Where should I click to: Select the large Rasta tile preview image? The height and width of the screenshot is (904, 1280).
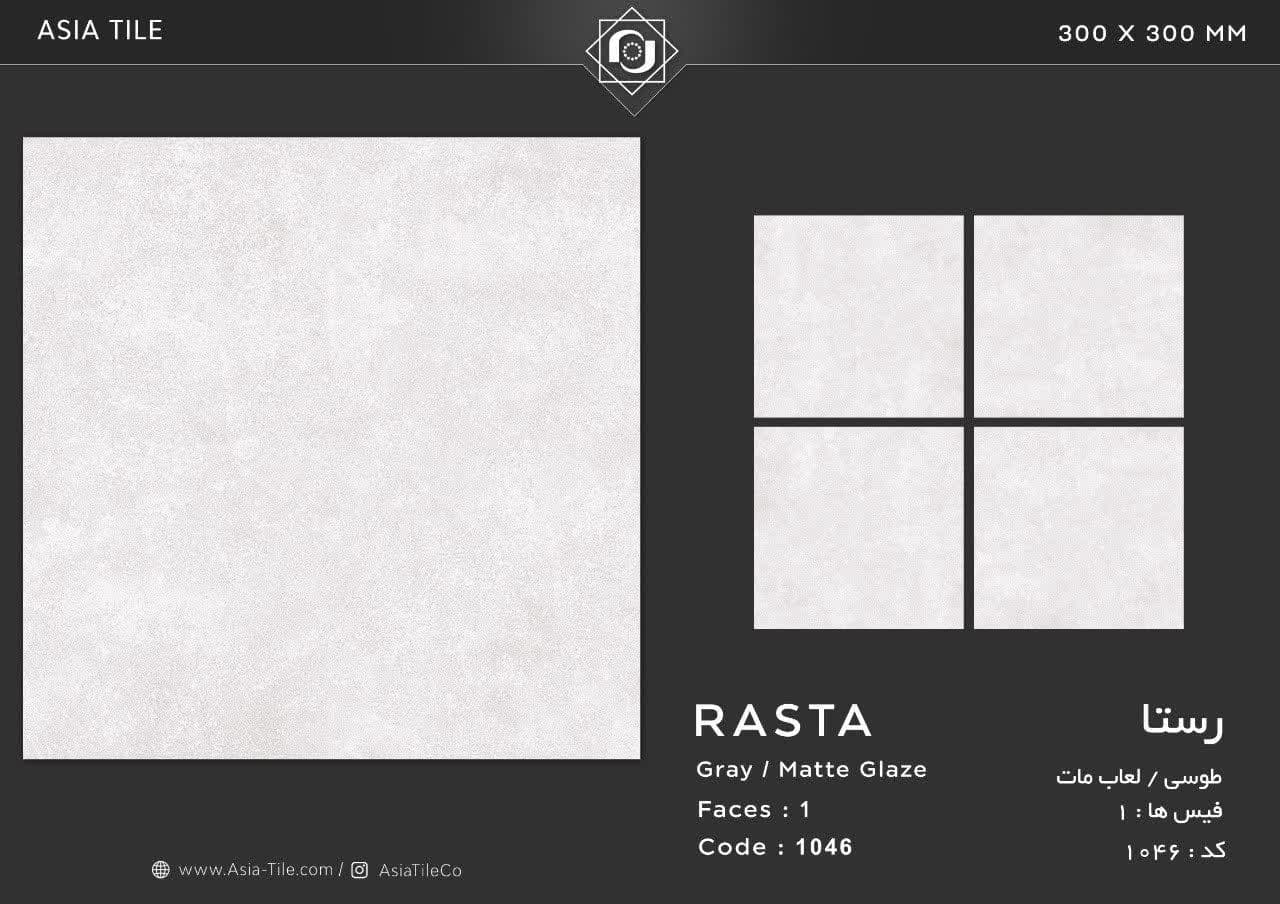[x=331, y=448]
